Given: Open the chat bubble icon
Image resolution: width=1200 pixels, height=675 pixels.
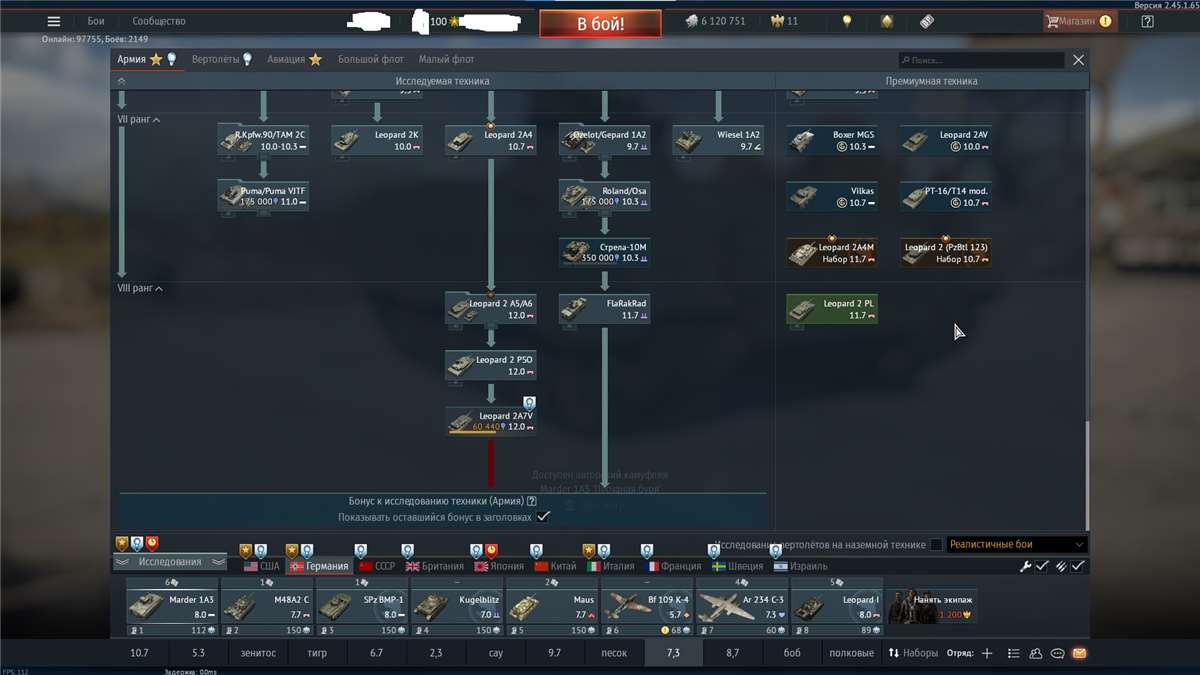Looking at the screenshot, I should [x=1057, y=653].
